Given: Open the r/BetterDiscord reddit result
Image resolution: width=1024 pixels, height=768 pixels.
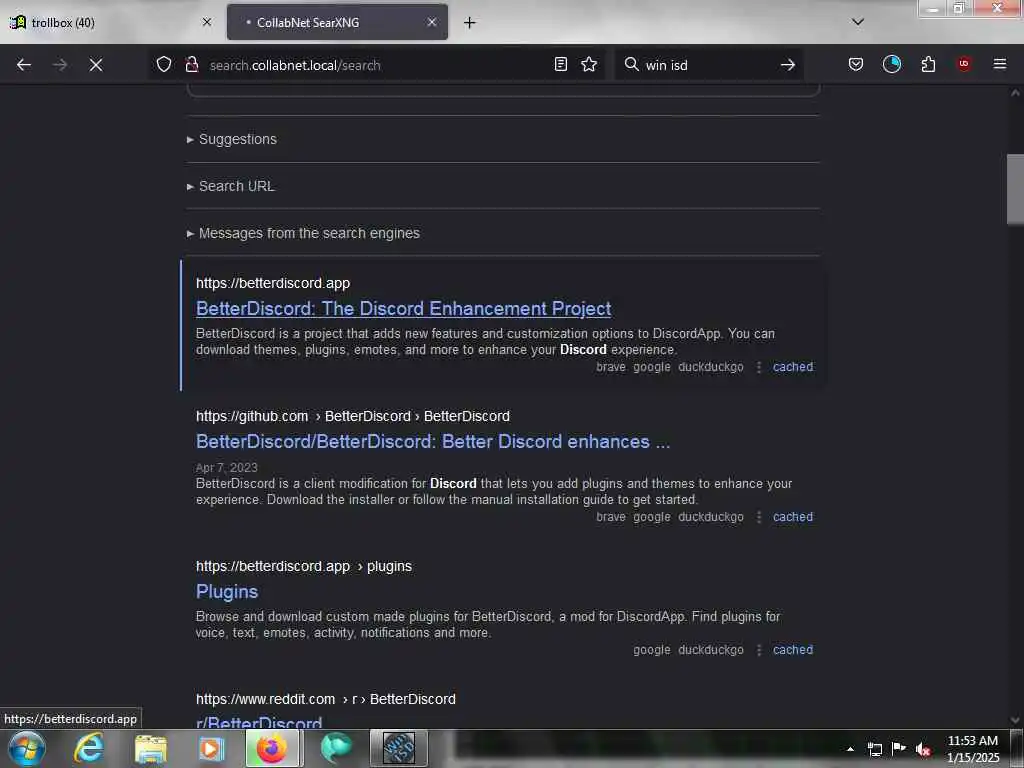Looking at the screenshot, I should coord(259,722).
